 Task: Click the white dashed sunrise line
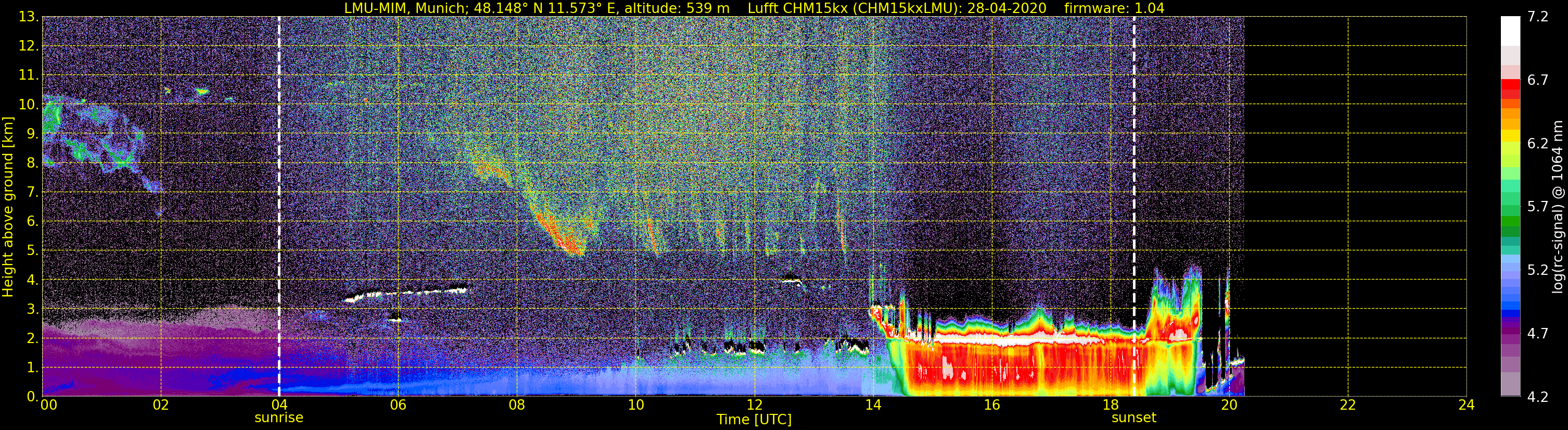(279, 207)
